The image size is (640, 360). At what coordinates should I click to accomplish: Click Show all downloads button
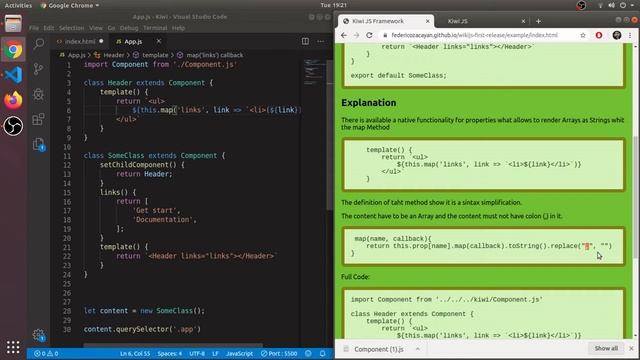[x=606, y=348]
